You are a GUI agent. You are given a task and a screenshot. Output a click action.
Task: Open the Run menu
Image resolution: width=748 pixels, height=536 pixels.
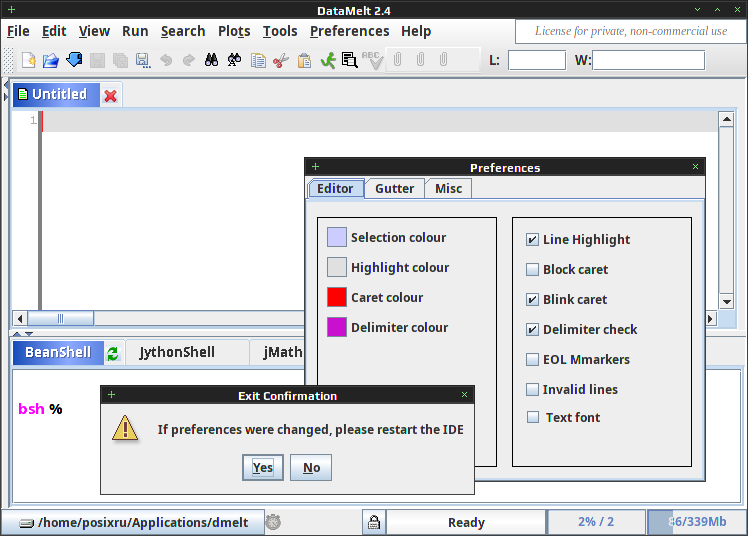tap(135, 31)
